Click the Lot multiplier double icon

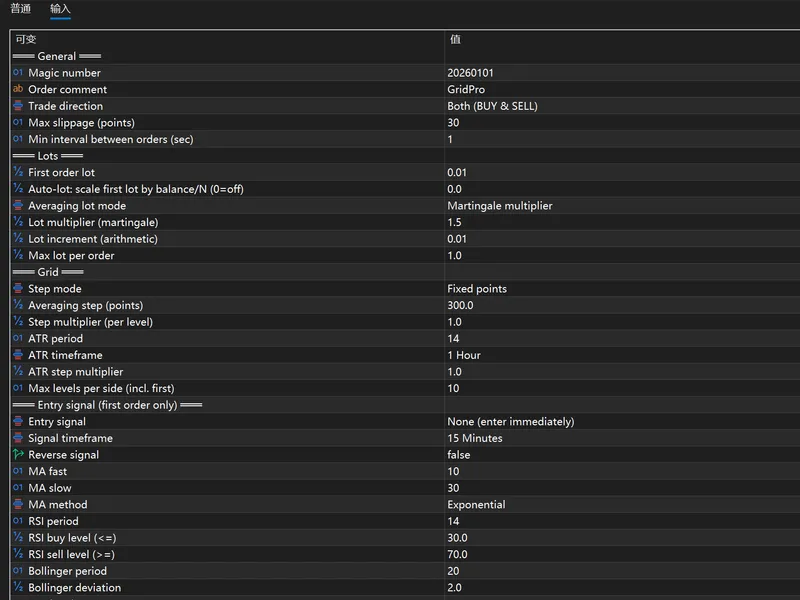[x=18, y=222]
